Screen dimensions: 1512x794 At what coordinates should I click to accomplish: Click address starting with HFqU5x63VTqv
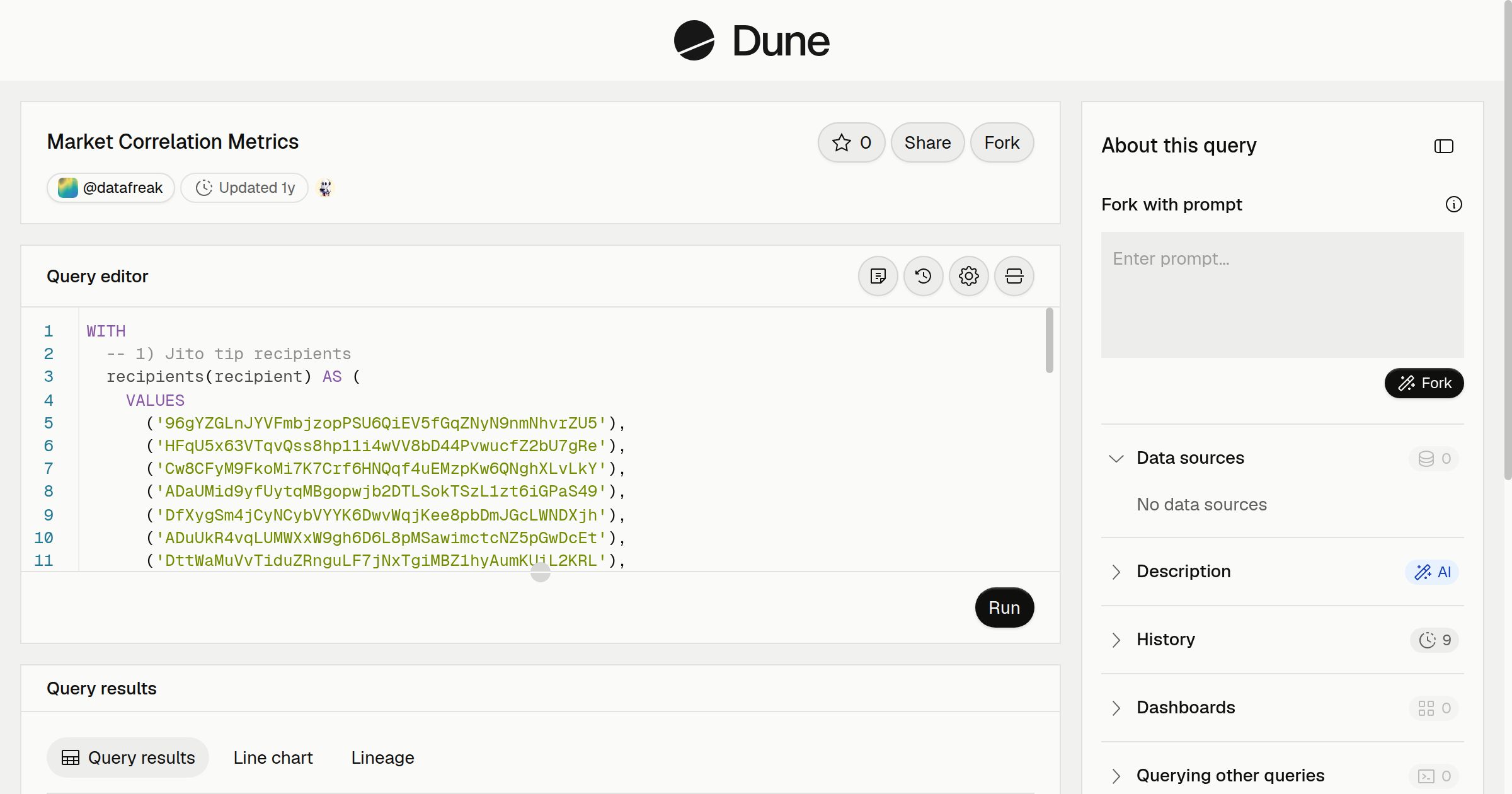click(381, 446)
